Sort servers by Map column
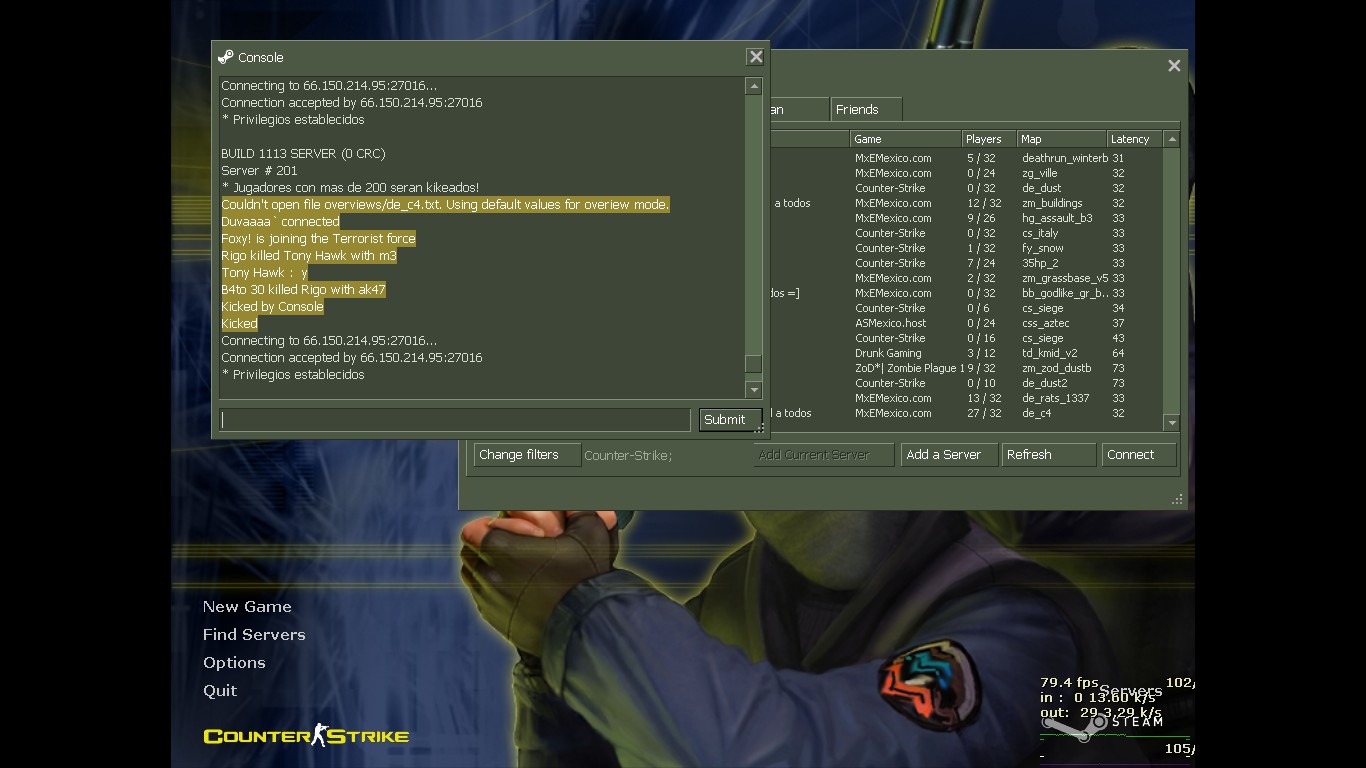Screen dimensions: 1366x768 1061,139
